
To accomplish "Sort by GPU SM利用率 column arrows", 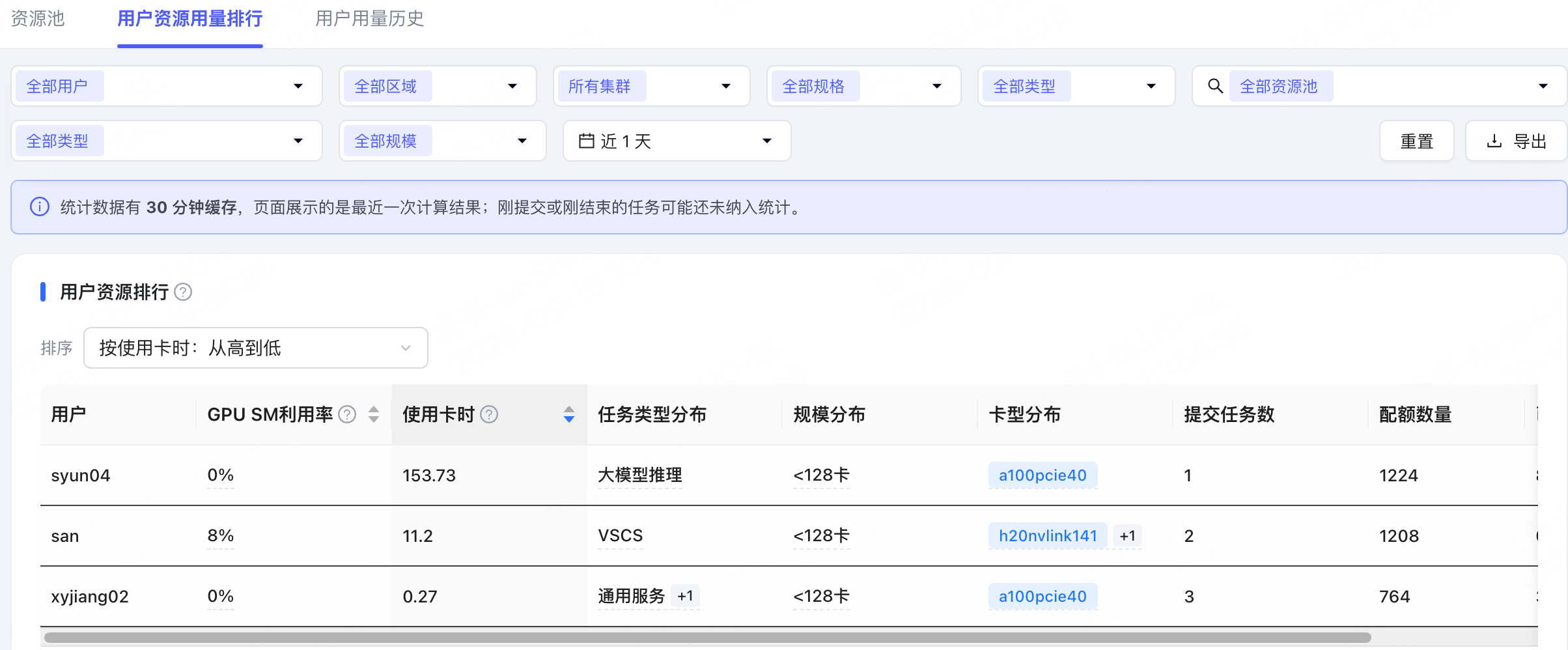I will pyautogui.click(x=374, y=414).
